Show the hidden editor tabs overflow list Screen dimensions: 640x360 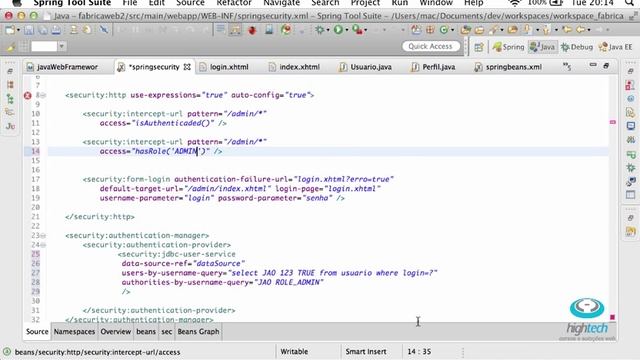(567, 66)
